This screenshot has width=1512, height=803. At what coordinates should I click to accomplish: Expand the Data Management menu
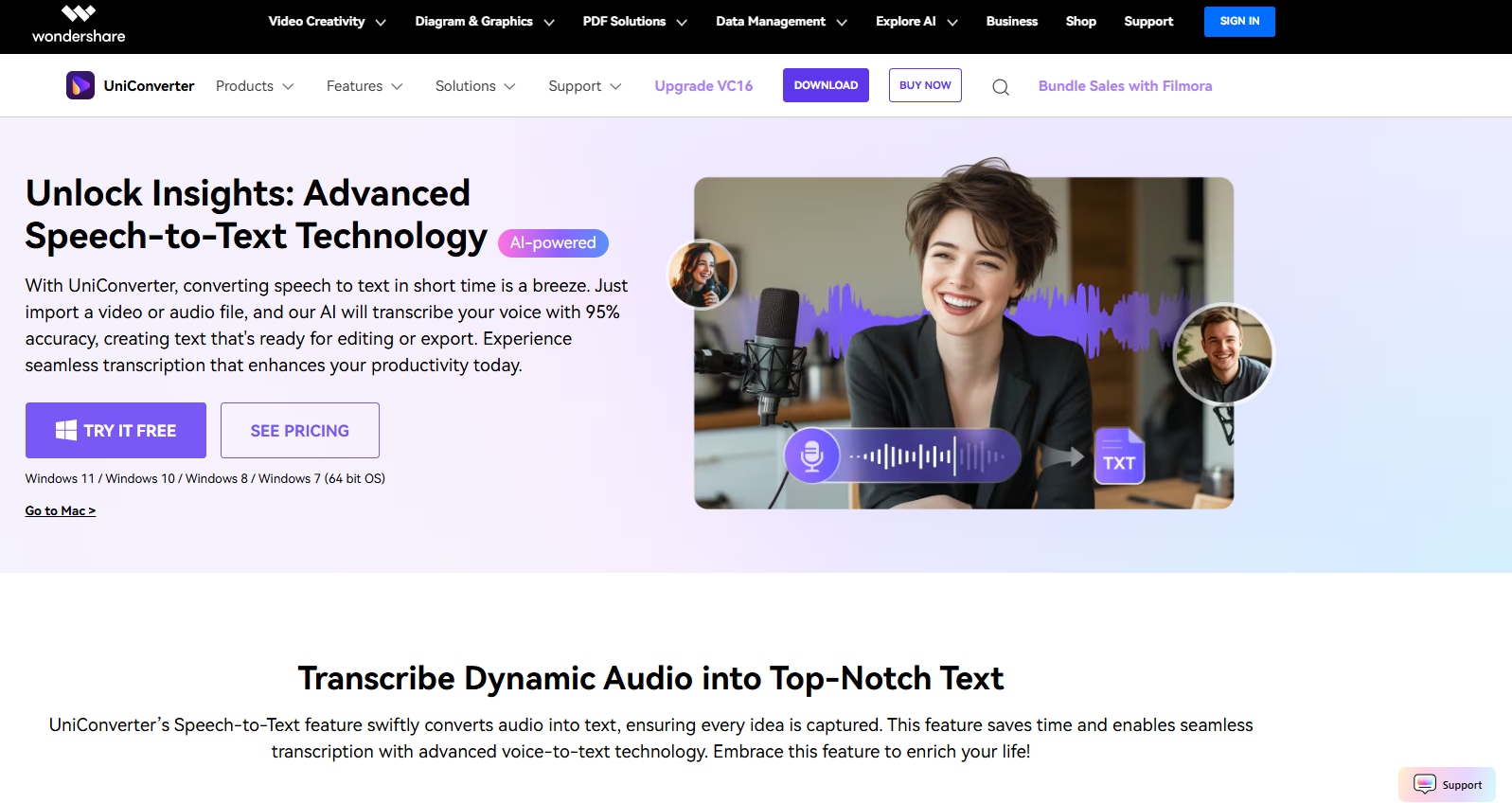click(x=781, y=22)
